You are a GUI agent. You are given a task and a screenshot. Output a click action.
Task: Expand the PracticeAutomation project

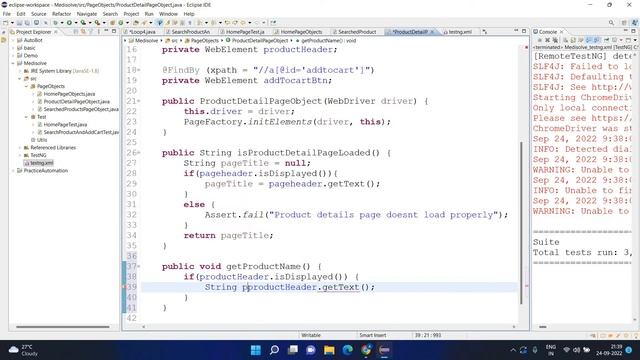click(x=13, y=171)
